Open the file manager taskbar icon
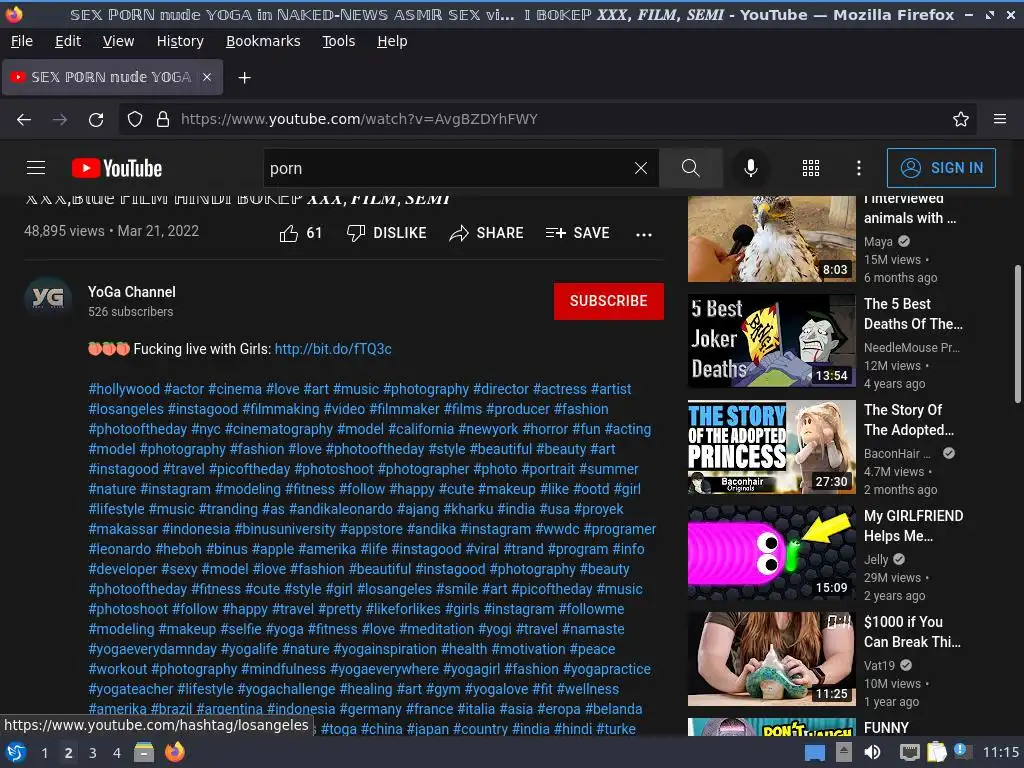This screenshot has width=1024, height=768. (144, 752)
